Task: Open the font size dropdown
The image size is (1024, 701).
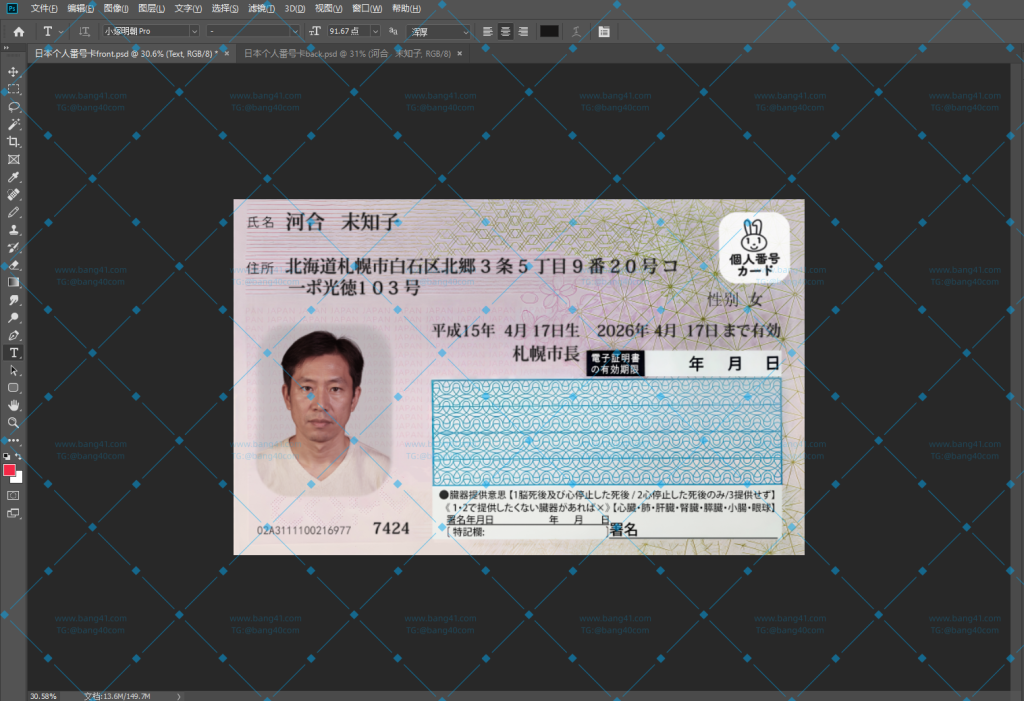Action: 377,31
